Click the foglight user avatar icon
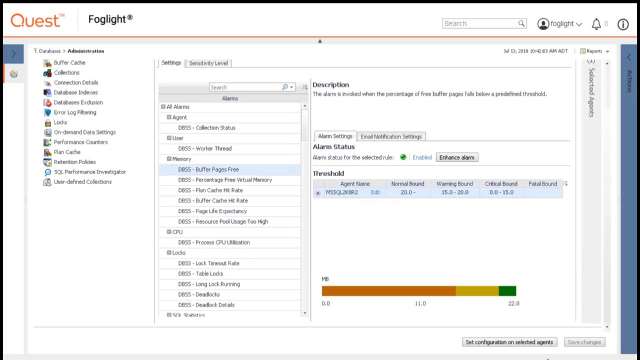The width and height of the screenshot is (640, 360). click(543, 24)
